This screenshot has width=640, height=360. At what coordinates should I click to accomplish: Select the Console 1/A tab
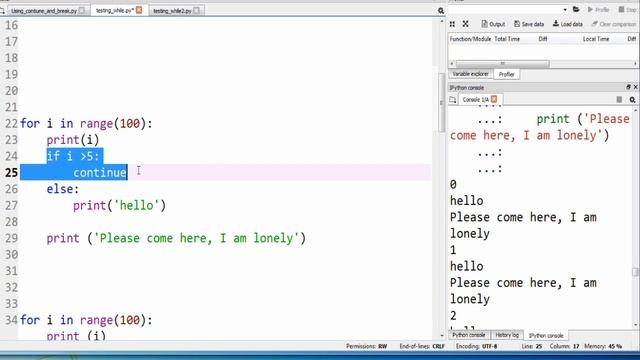coord(476,100)
